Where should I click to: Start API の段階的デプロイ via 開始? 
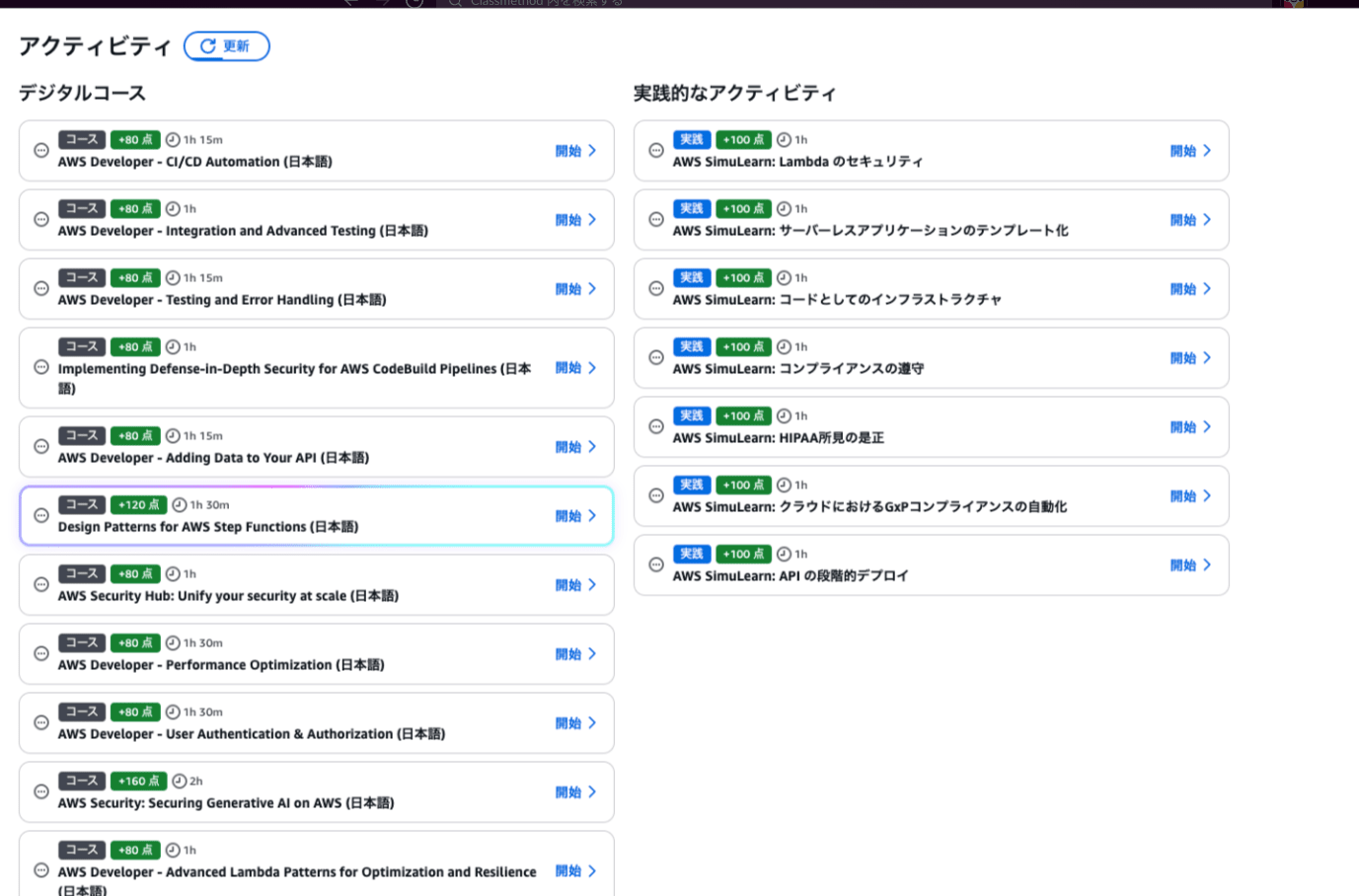pyautogui.click(x=1191, y=565)
